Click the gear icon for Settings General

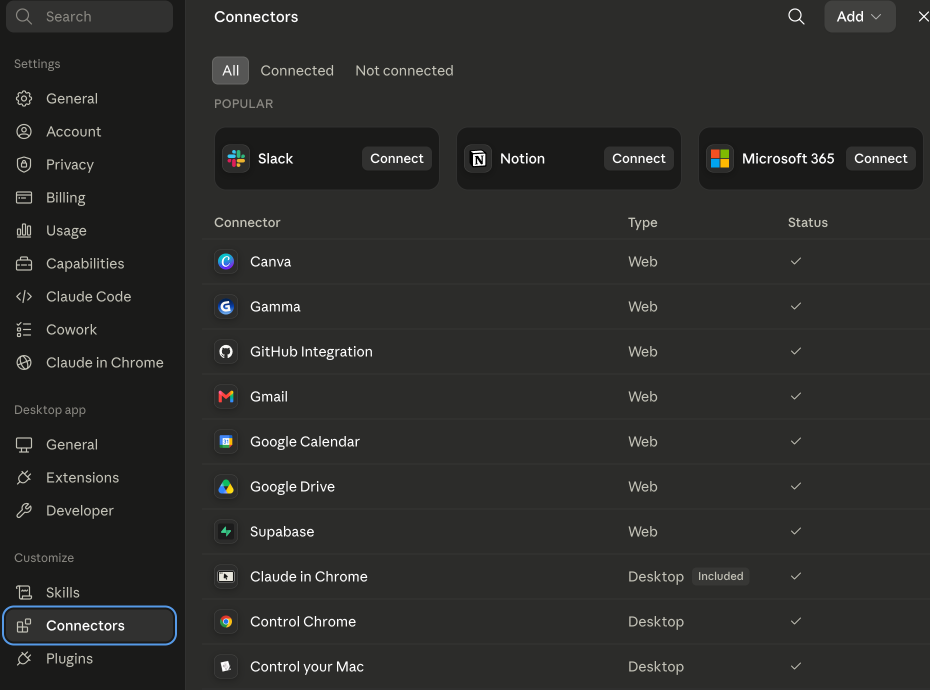point(24,98)
